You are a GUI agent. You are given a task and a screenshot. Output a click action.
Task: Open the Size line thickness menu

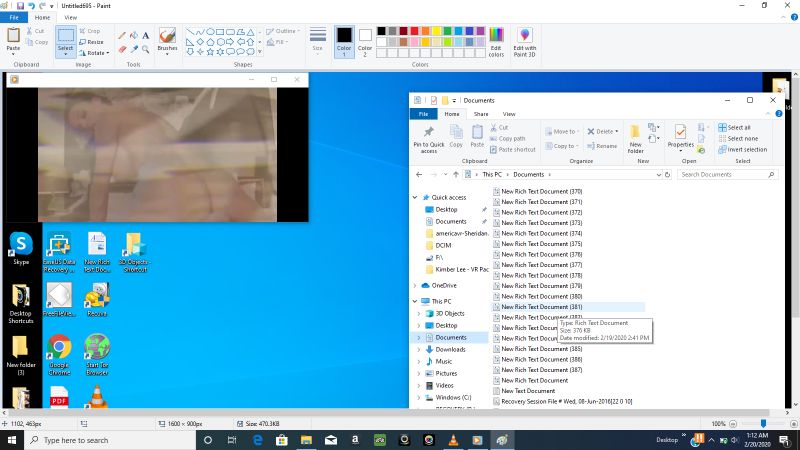click(317, 40)
